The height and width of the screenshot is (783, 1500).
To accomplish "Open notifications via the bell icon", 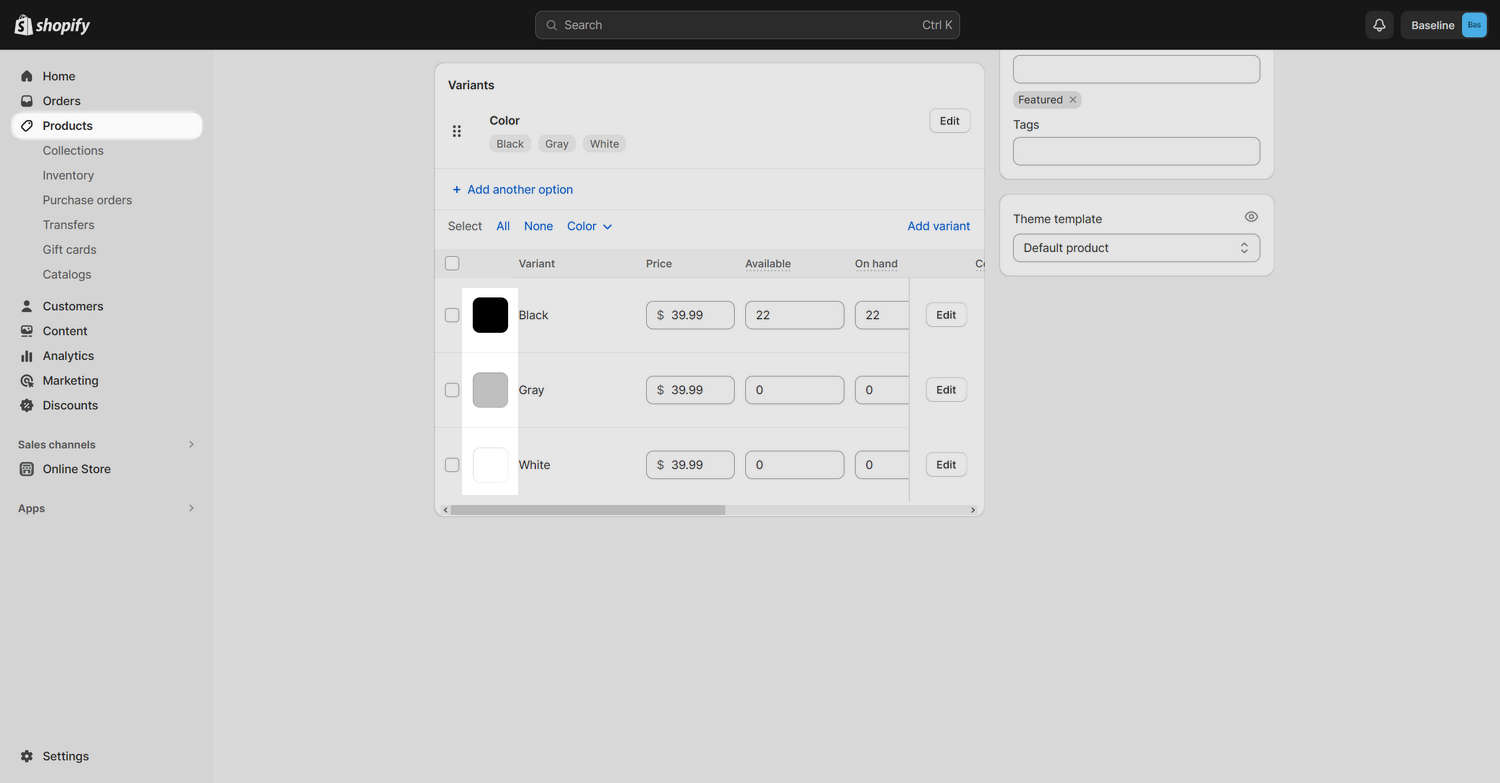I will click(x=1379, y=24).
